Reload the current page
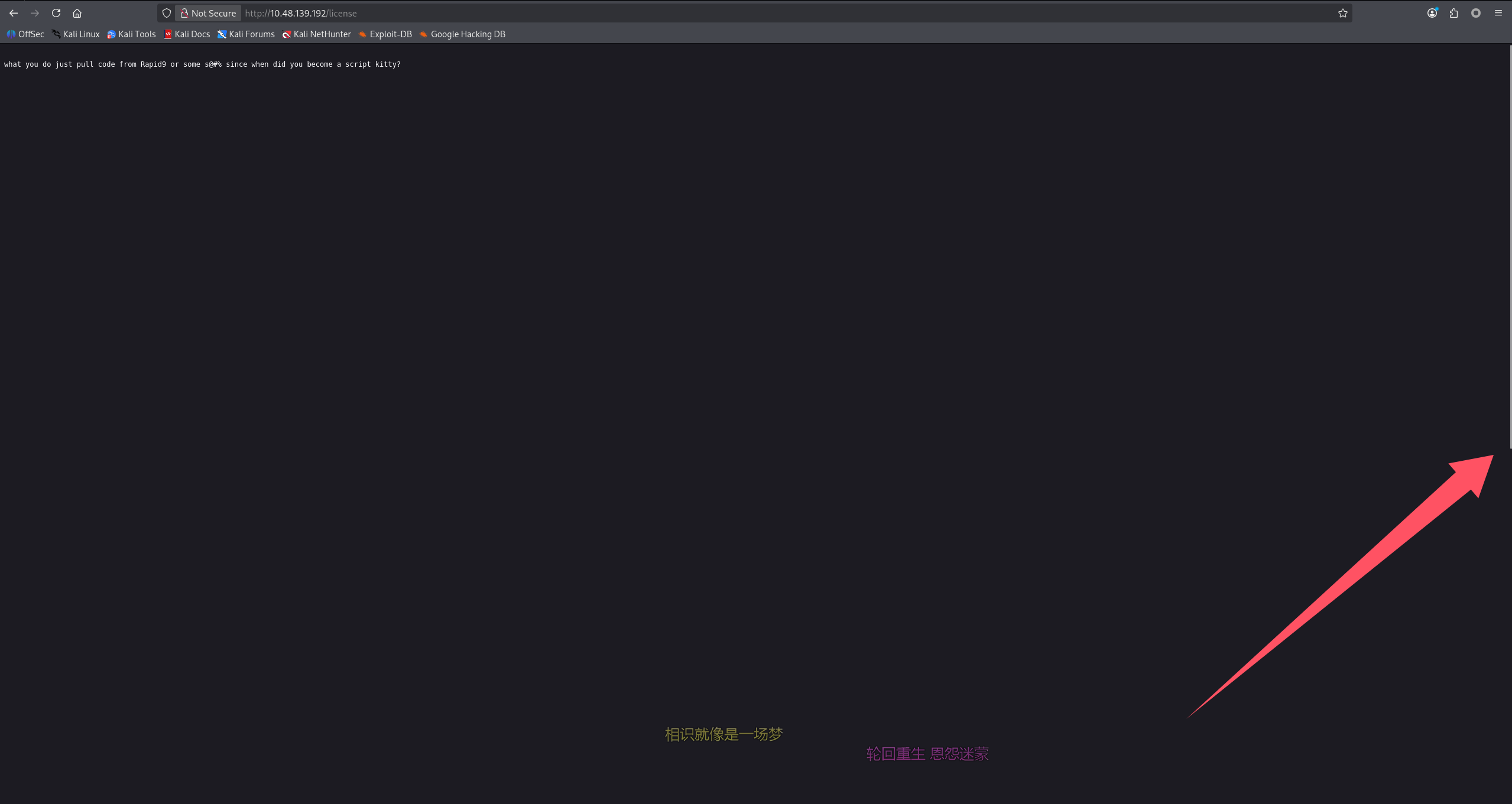Screen dimensions: 1512x804 (56, 13)
